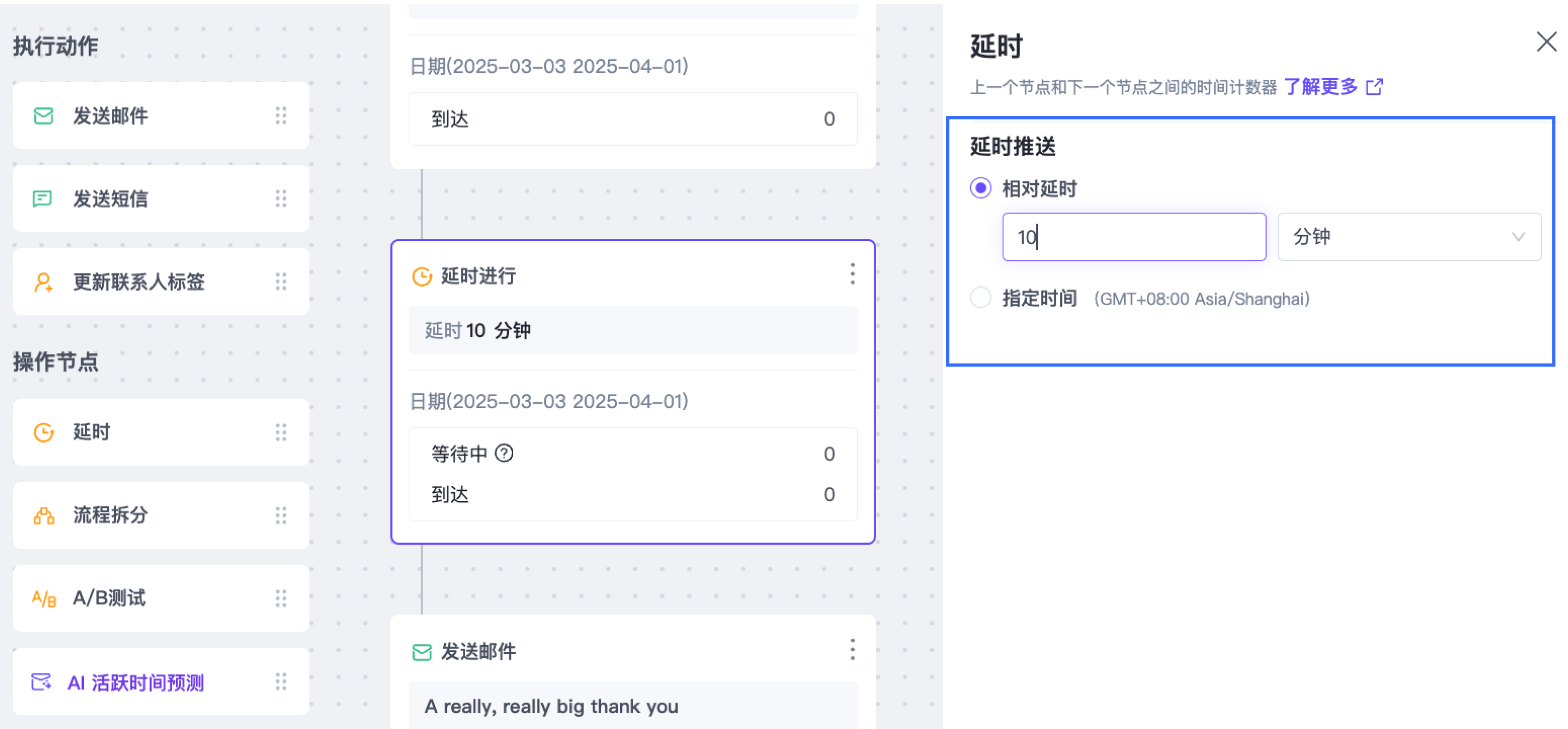The height and width of the screenshot is (729, 1568).
Task: Click the flow split icon
Action: [x=43, y=516]
